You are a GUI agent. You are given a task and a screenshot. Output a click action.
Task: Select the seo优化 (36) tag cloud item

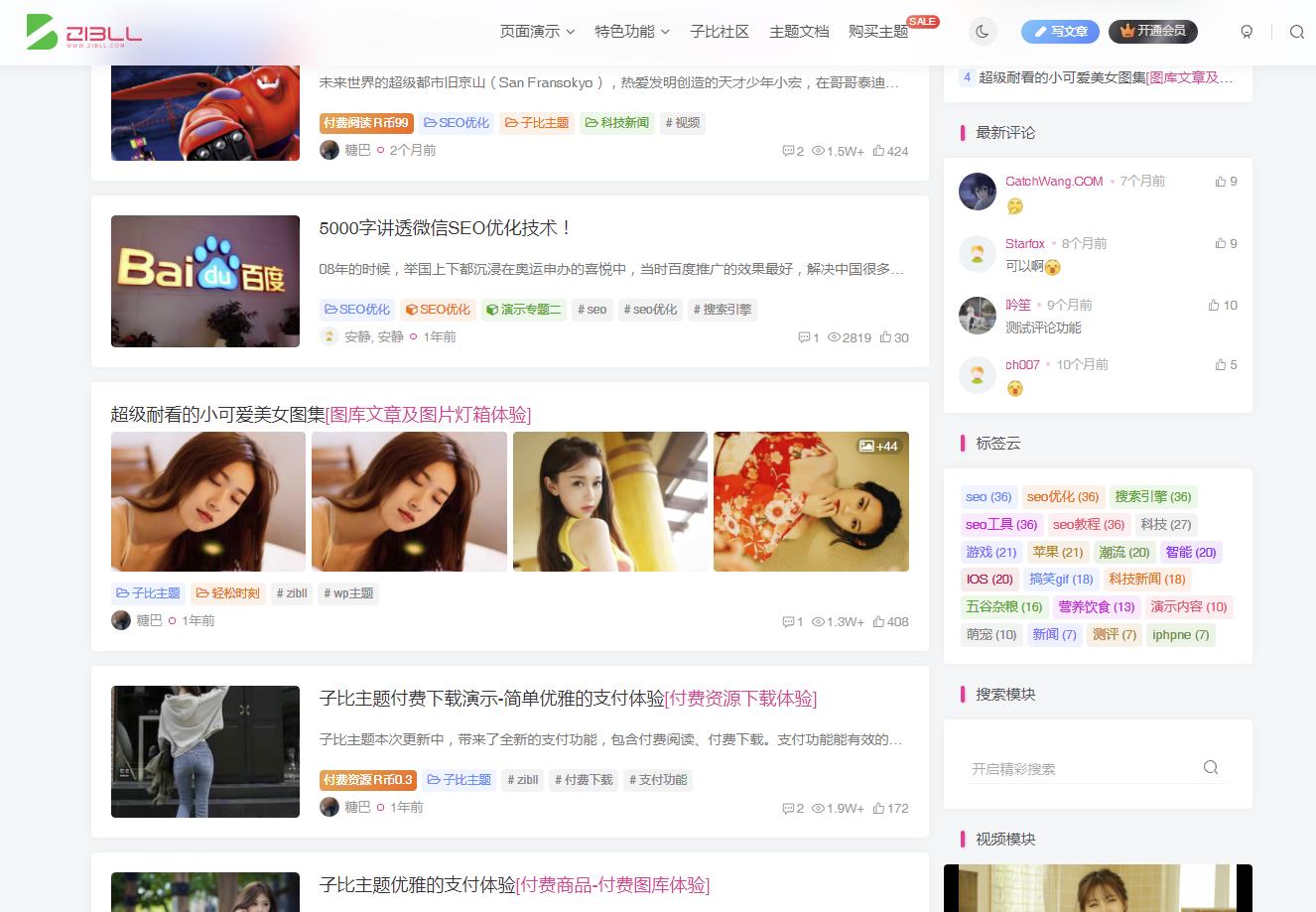[1063, 497]
